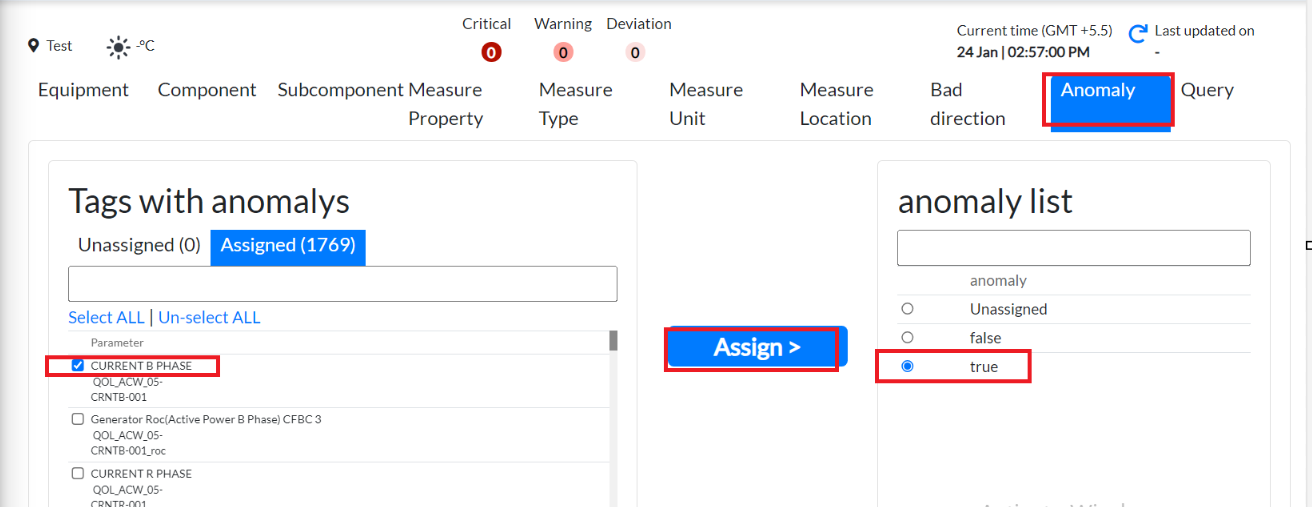Open the Equipment tab
Viewport: 1312px width, 507px height.
click(x=83, y=90)
